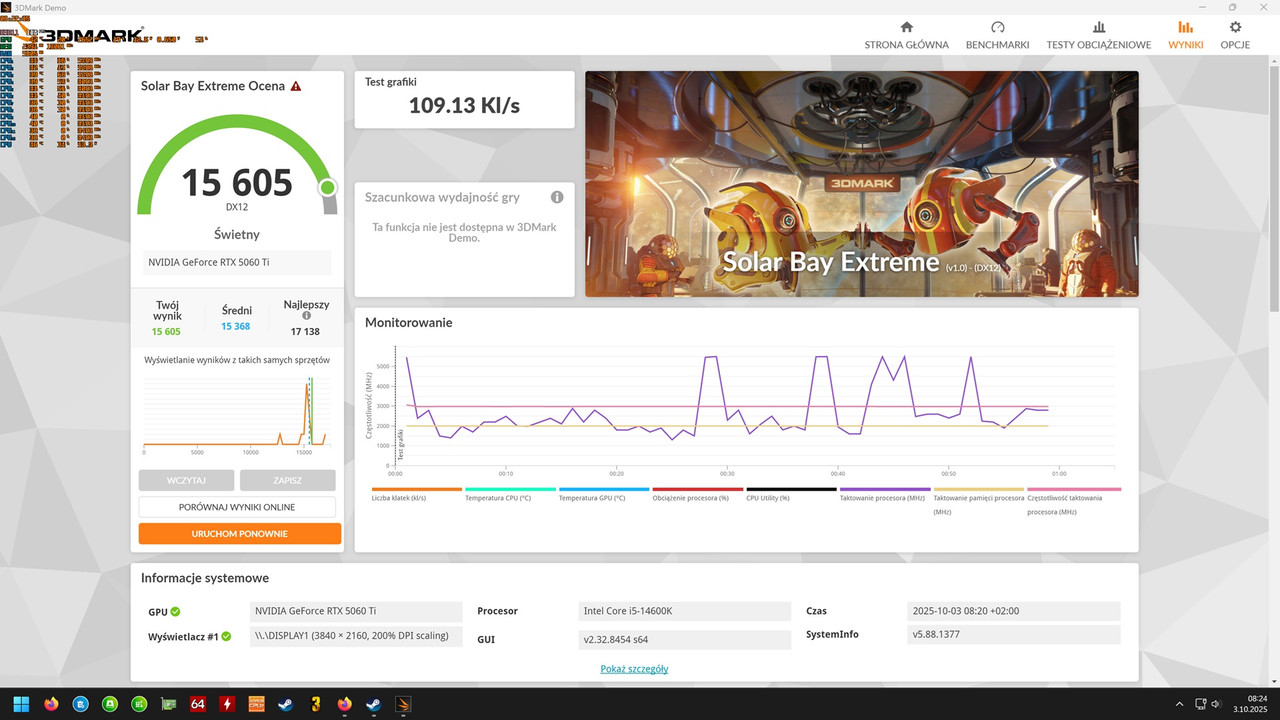
Task: Click the SystemInfo version v5.88.1377
Action: [x=1014, y=634]
